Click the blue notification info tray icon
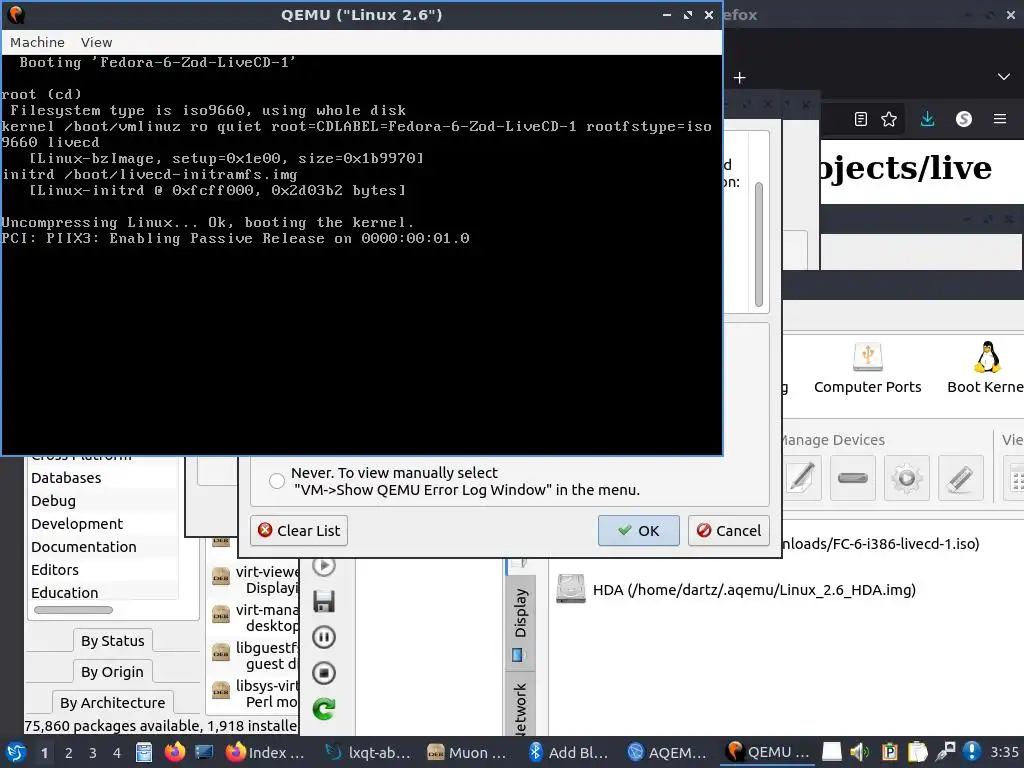 [x=972, y=752]
